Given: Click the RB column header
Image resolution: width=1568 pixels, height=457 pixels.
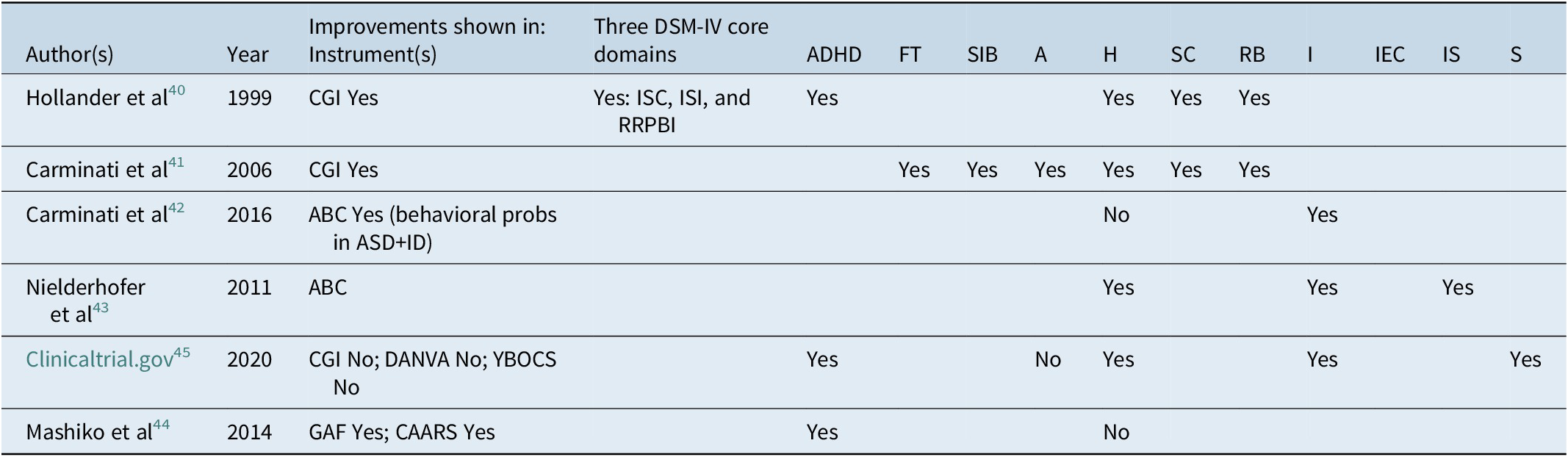Looking at the screenshot, I should (1252, 54).
